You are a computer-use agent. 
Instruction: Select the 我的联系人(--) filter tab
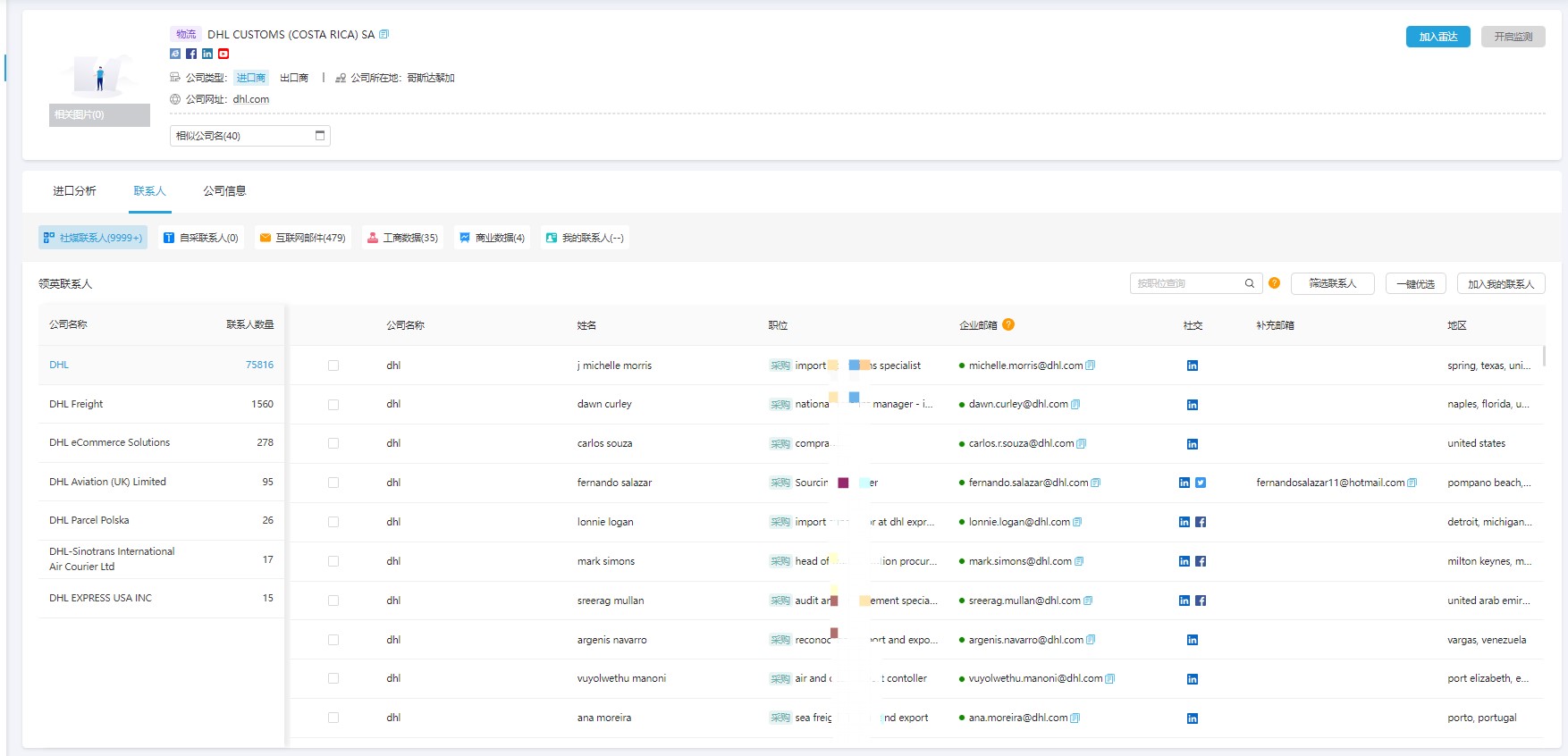[x=585, y=238]
